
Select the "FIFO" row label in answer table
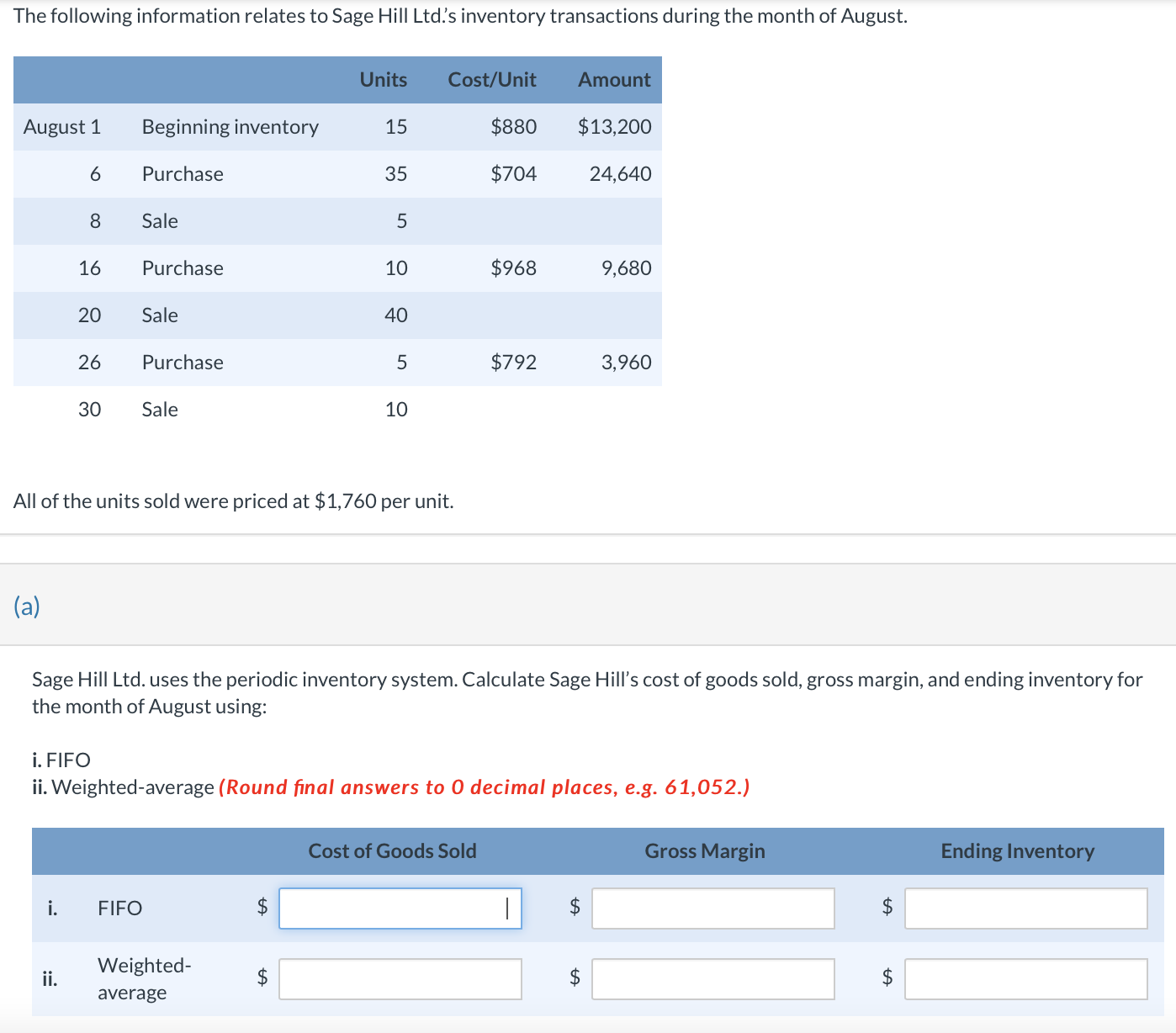coord(120,909)
